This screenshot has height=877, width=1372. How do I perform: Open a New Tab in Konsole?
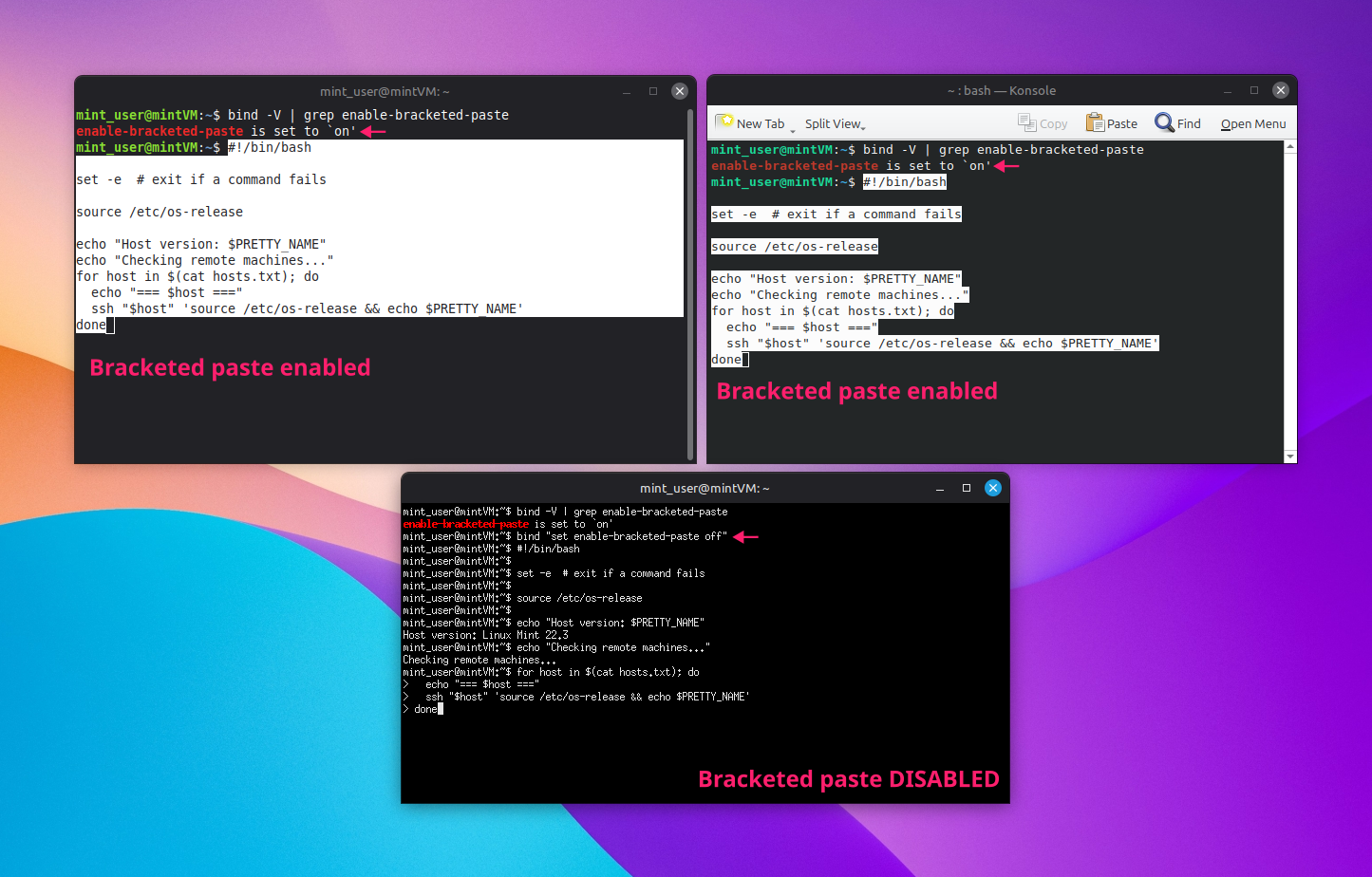pos(750,123)
